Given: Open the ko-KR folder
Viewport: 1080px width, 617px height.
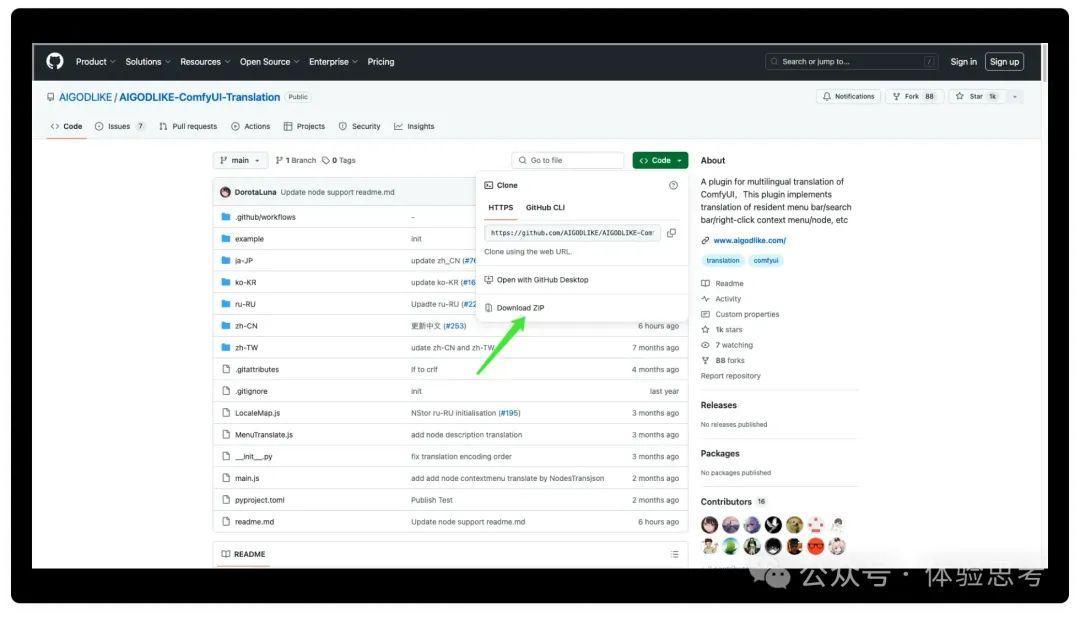Looking at the screenshot, I should pos(245,282).
